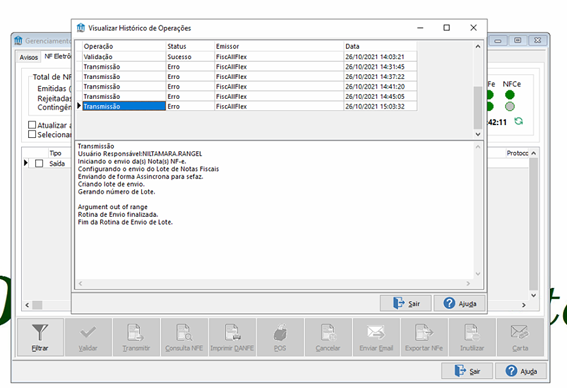Maximize the Visualizar Histórico dialog

(x=447, y=28)
